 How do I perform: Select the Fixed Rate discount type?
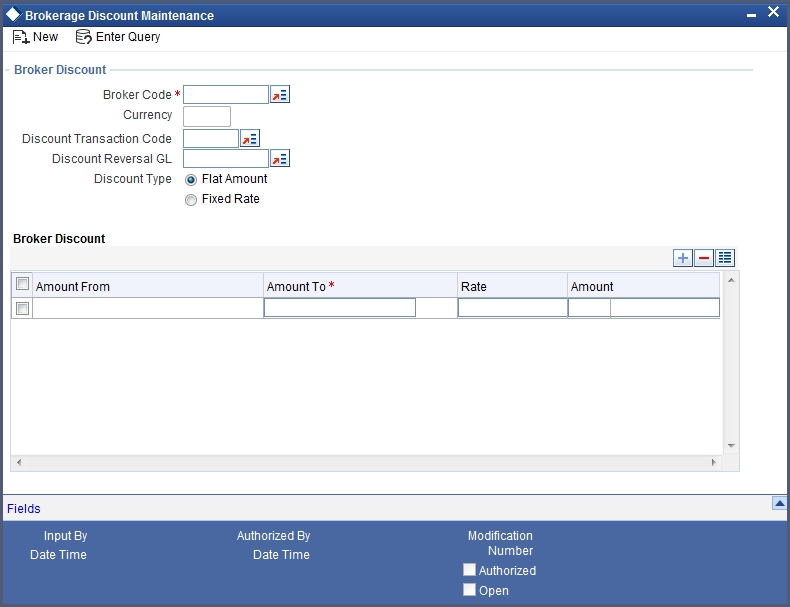pyautogui.click(x=190, y=200)
